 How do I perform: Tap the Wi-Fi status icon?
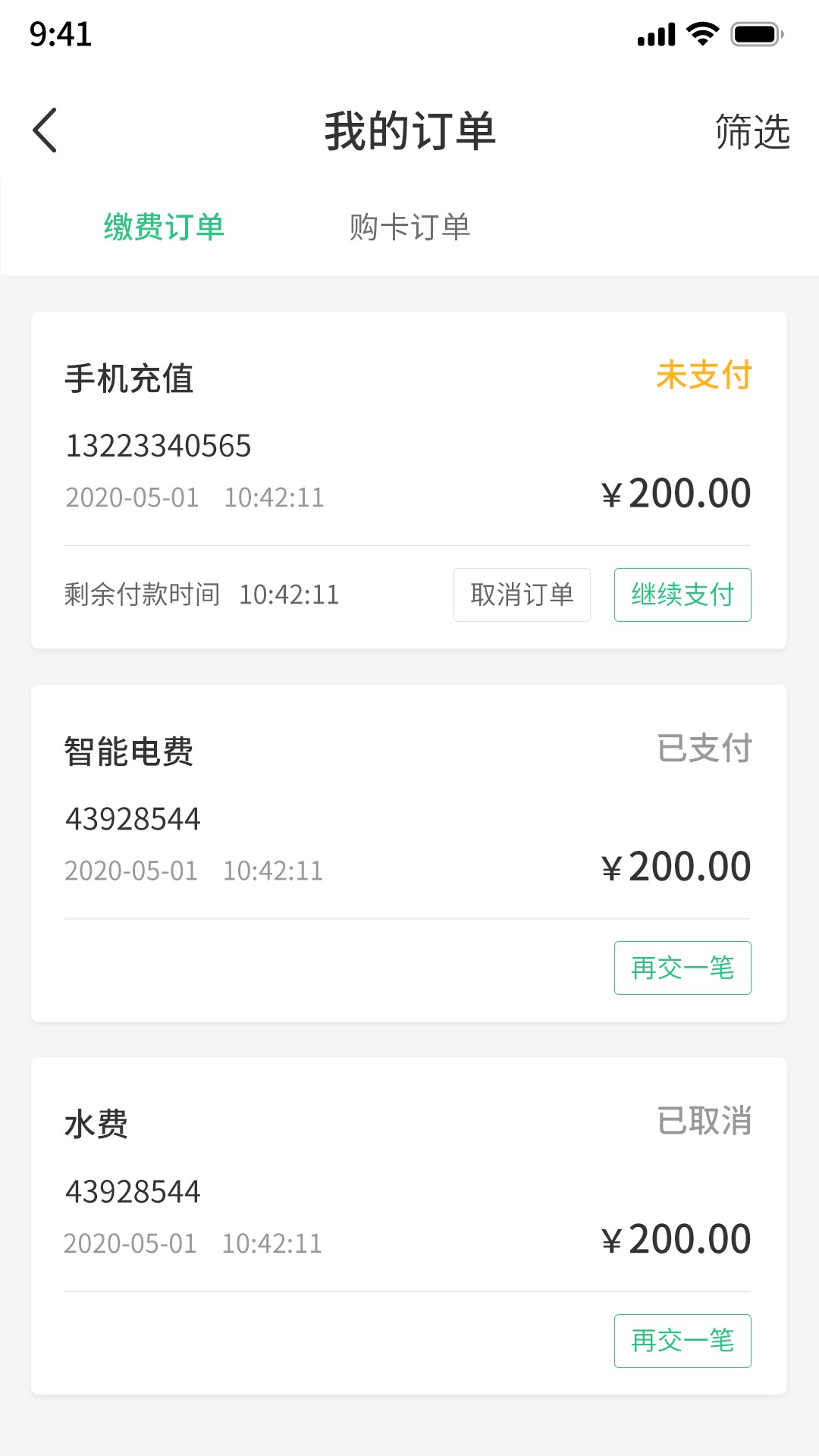pyautogui.click(x=702, y=34)
